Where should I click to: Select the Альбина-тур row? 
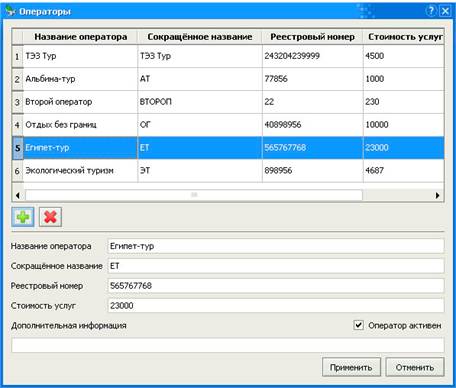point(228,79)
